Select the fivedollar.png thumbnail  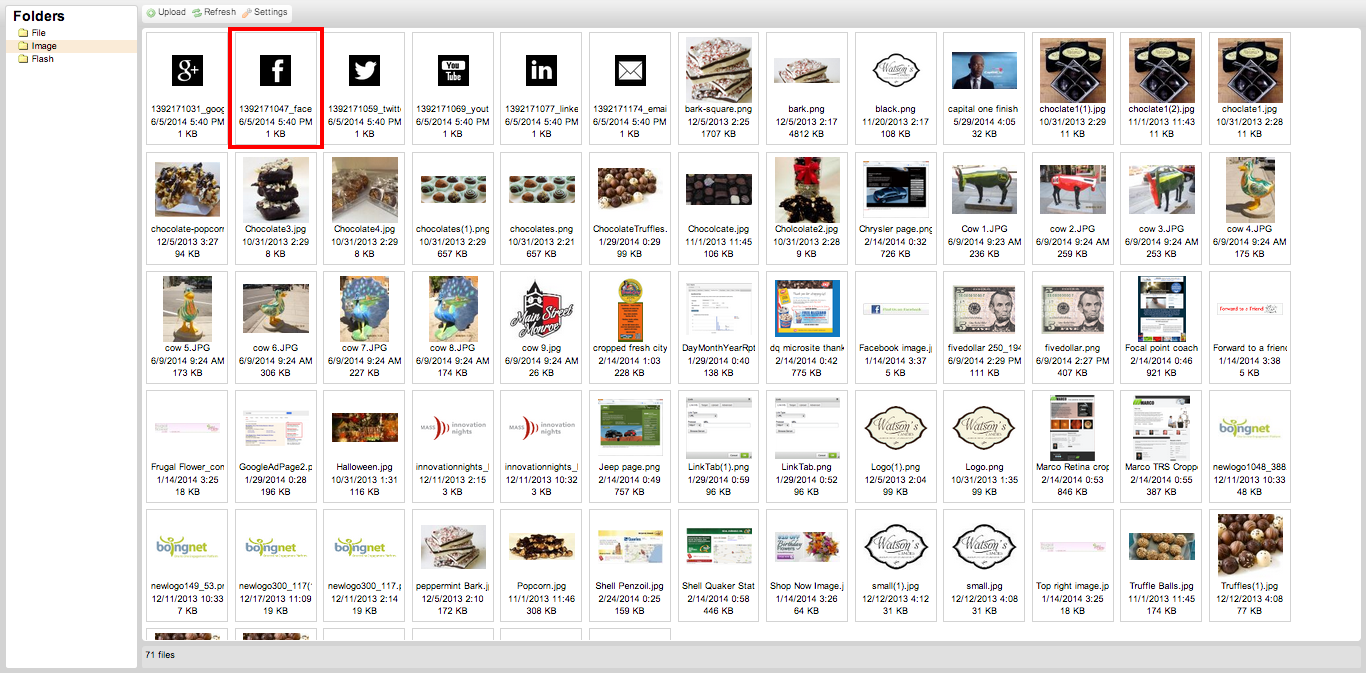[x=1073, y=328]
